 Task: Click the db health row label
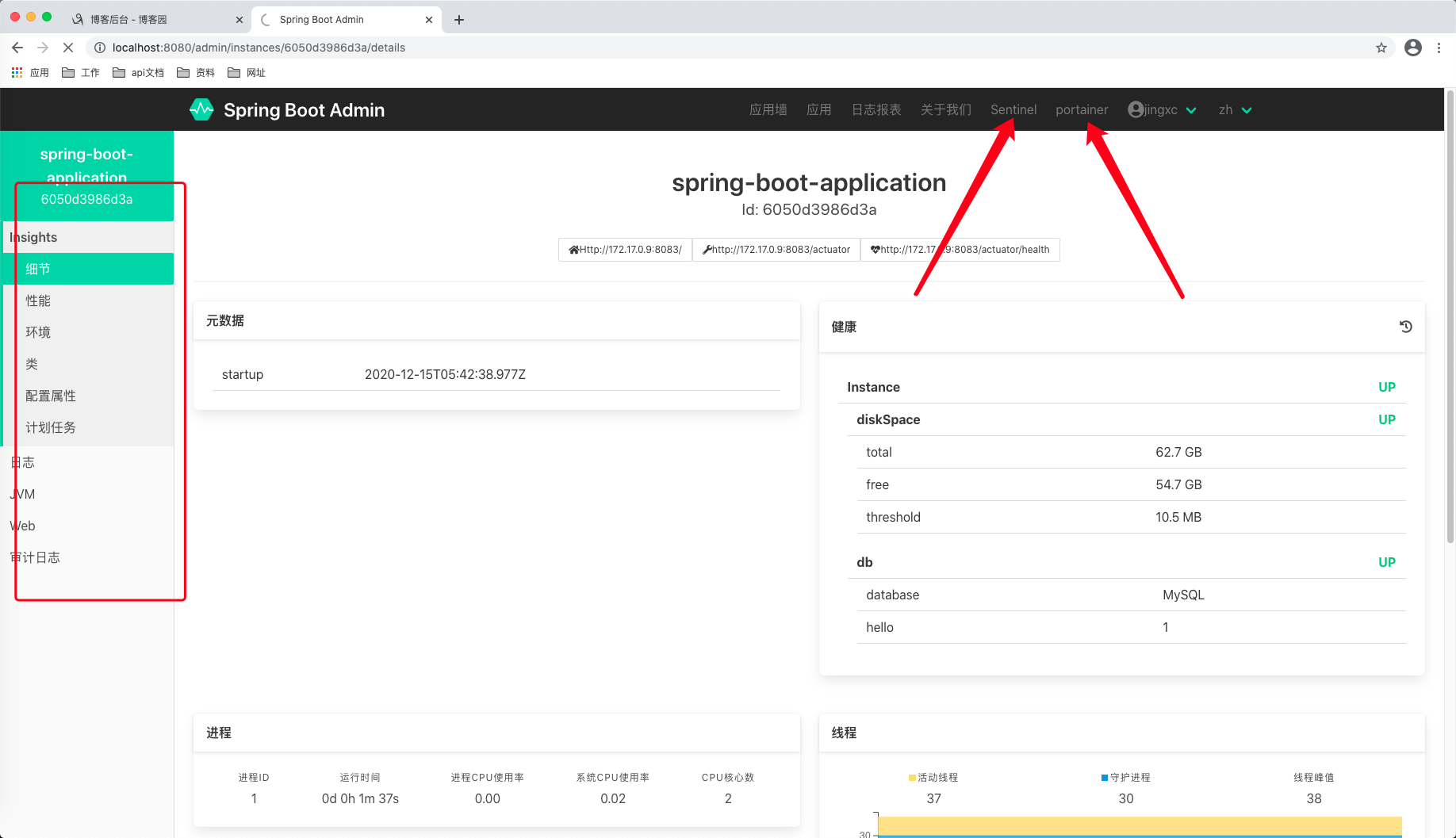(x=864, y=562)
